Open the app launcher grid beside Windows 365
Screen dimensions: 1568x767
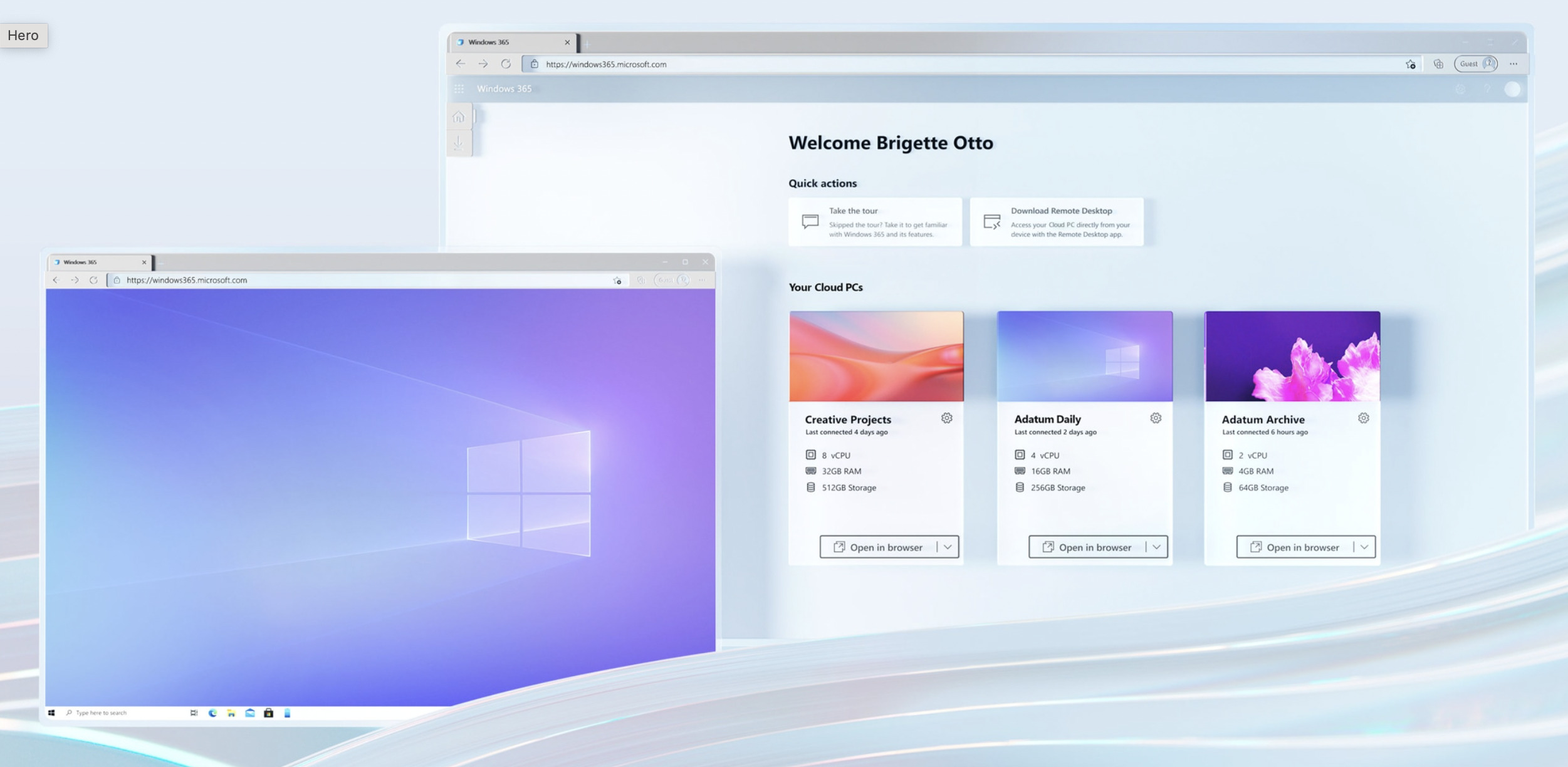click(x=459, y=89)
